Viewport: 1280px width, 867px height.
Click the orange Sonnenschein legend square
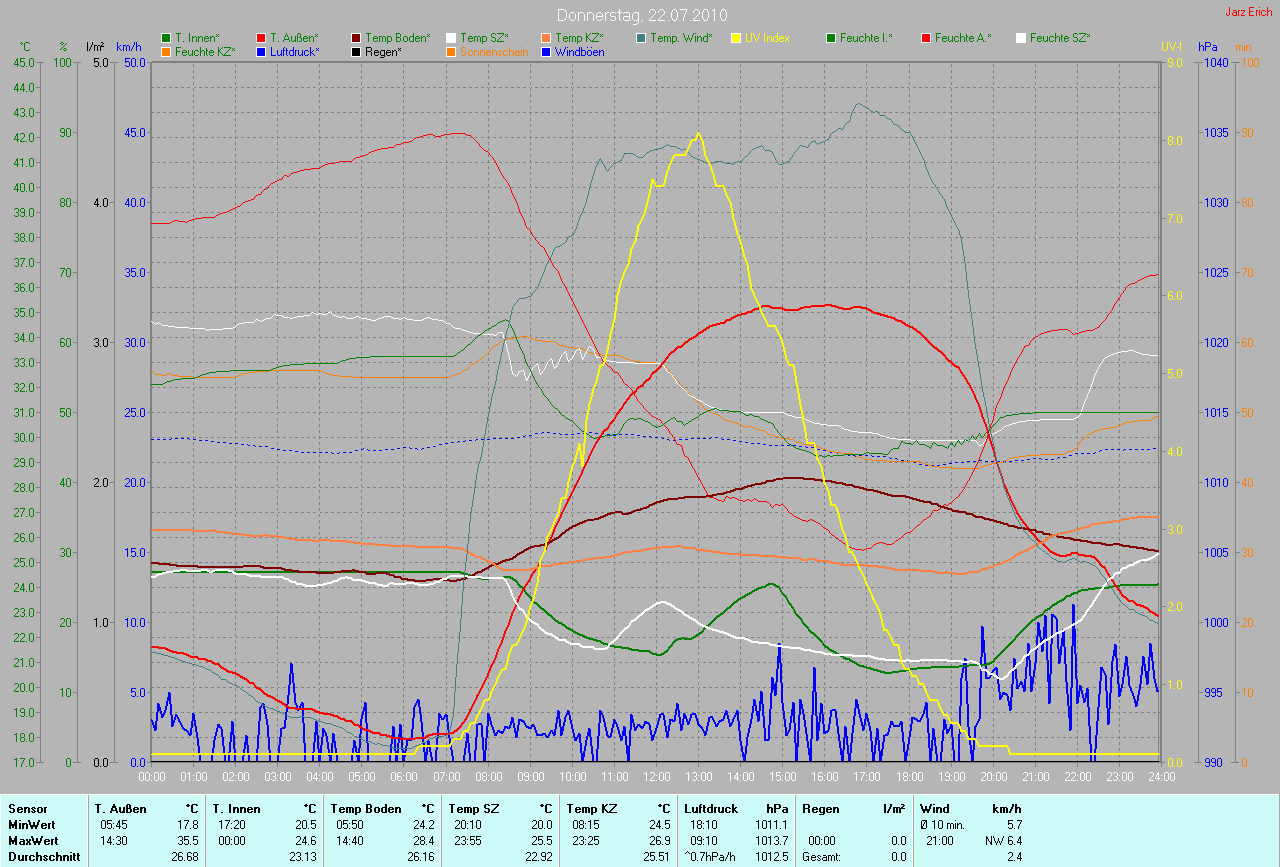[452, 51]
